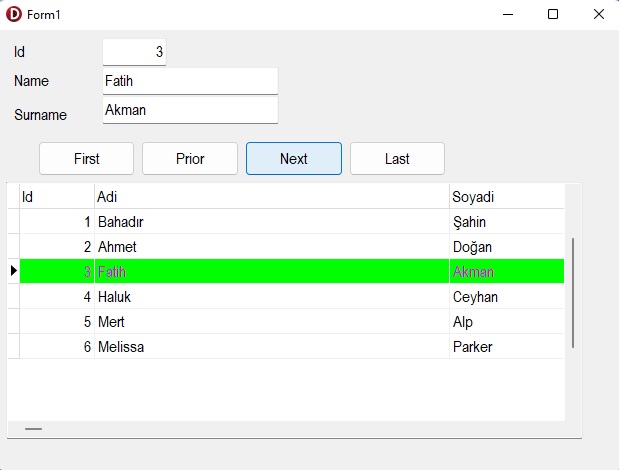
Task: Select the Soyadi column header
Action: [507, 196]
